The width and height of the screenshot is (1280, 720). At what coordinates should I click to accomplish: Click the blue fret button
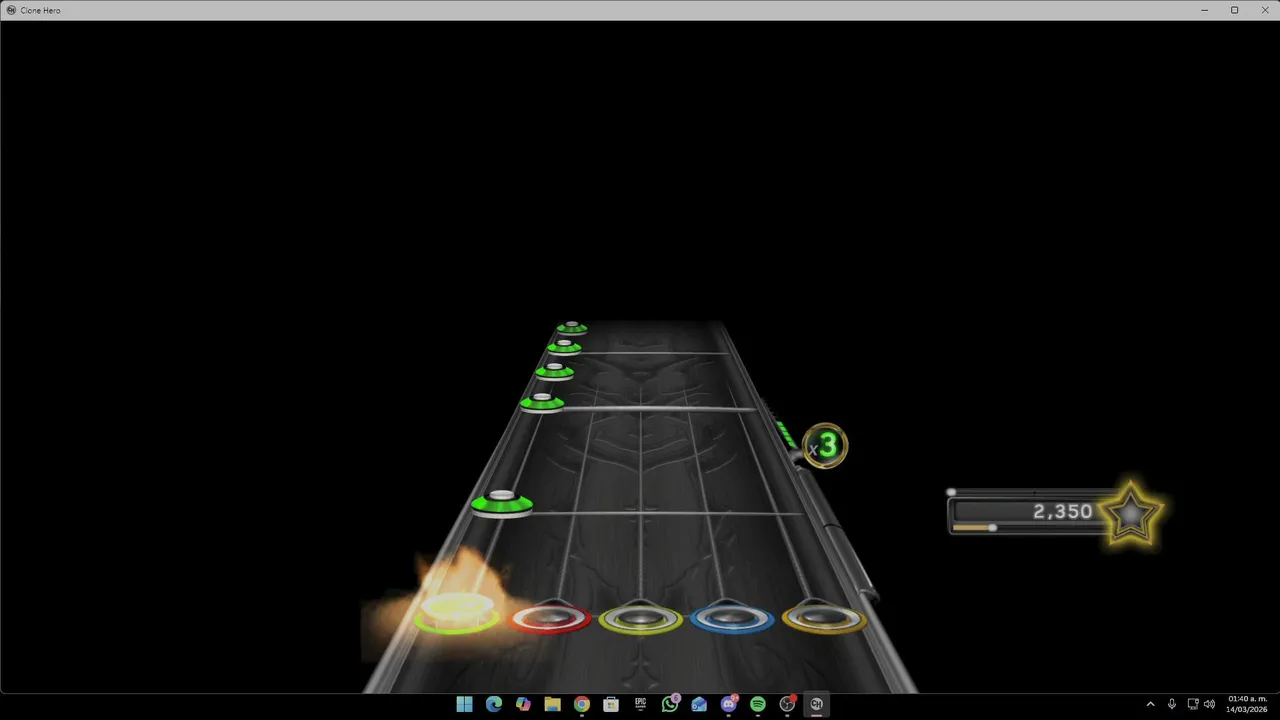point(732,618)
